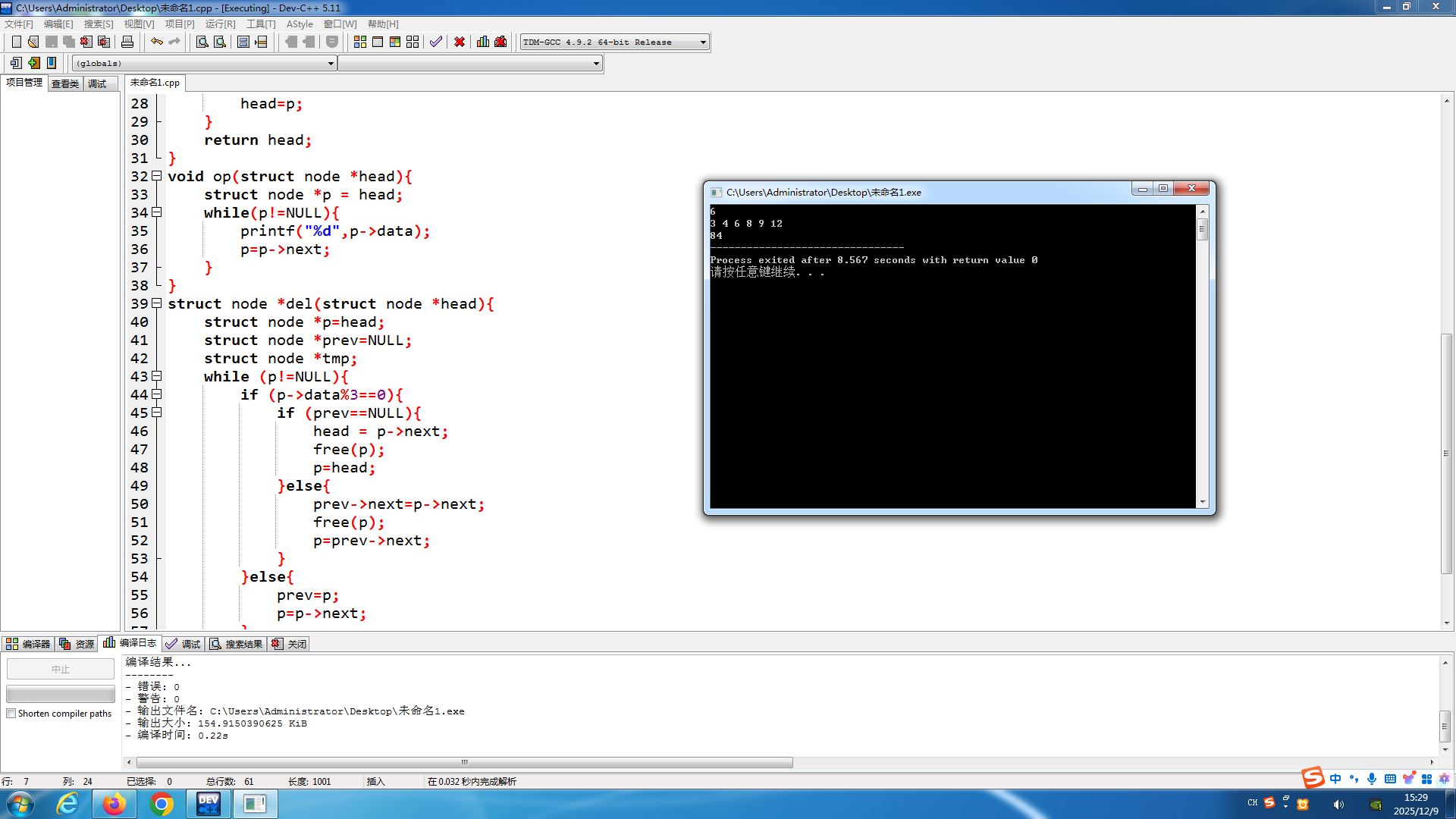Screen dimensions: 1456x819
Task: Click the Compile grid icon in toolbar
Action: (360, 42)
